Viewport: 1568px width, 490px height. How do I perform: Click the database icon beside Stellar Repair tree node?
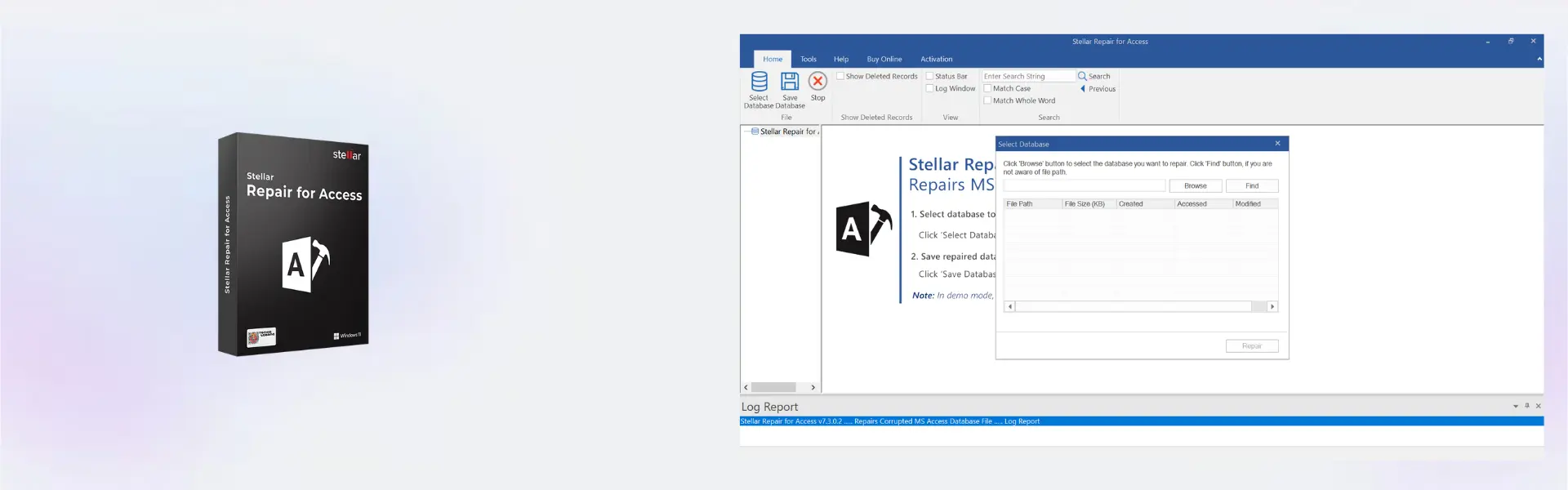point(755,131)
